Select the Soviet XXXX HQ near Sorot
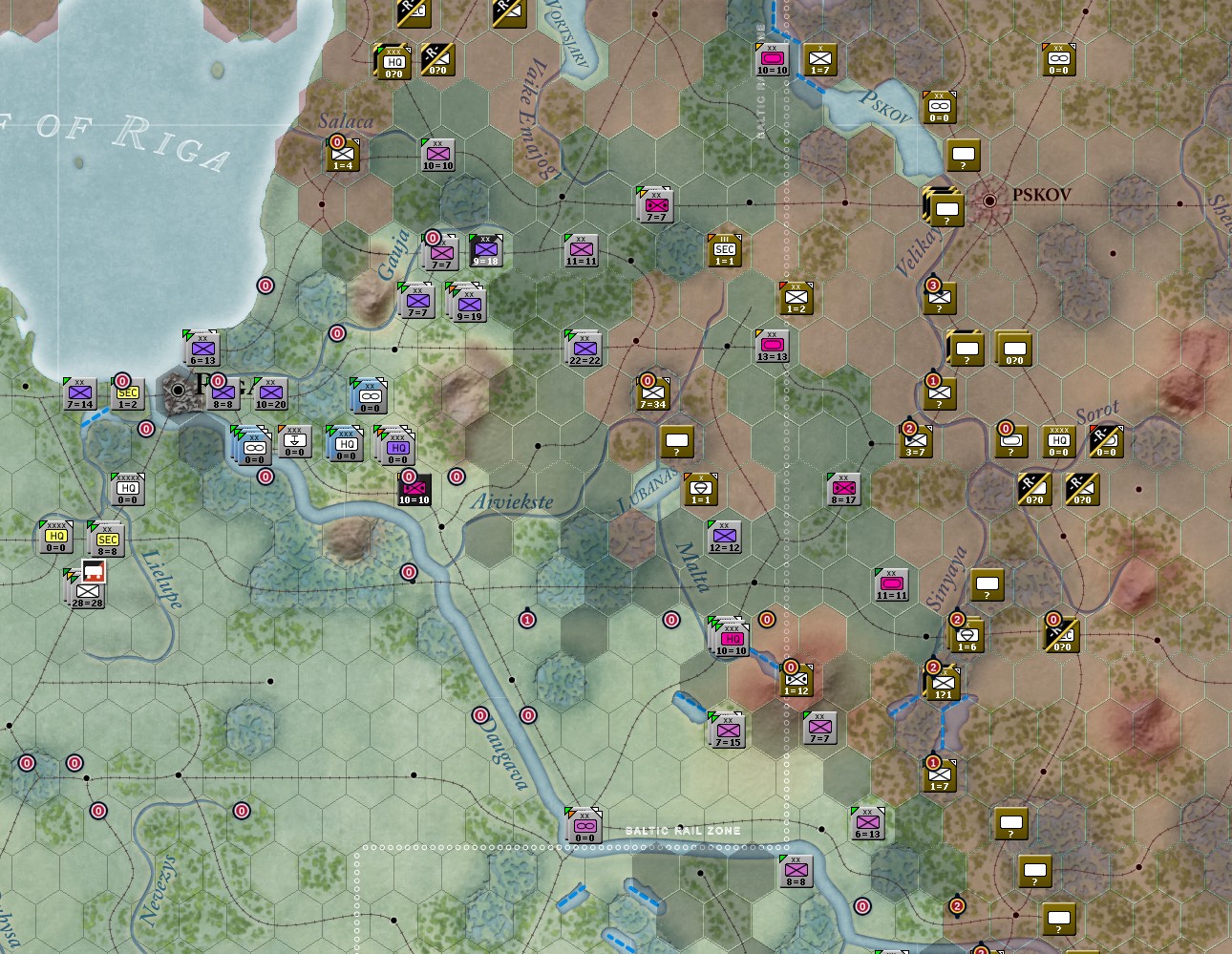Image resolution: width=1232 pixels, height=954 pixels. tap(1059, 441)
